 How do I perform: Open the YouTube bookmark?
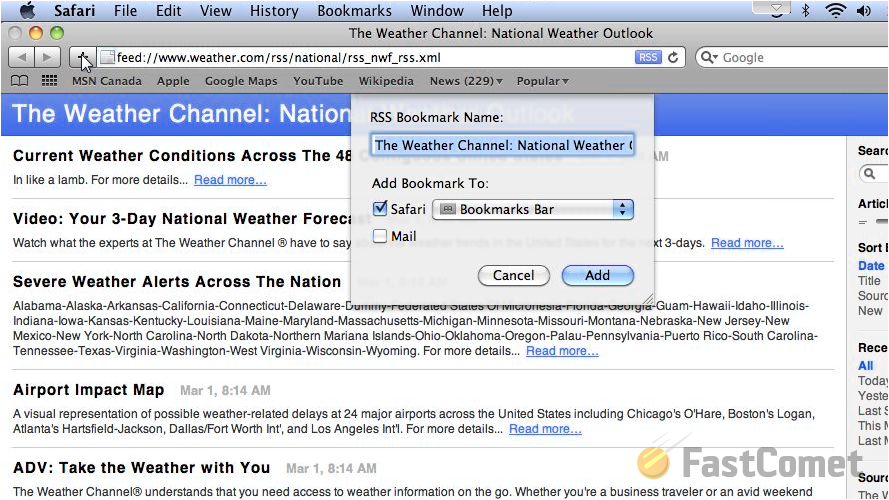(x=318, y=81)
